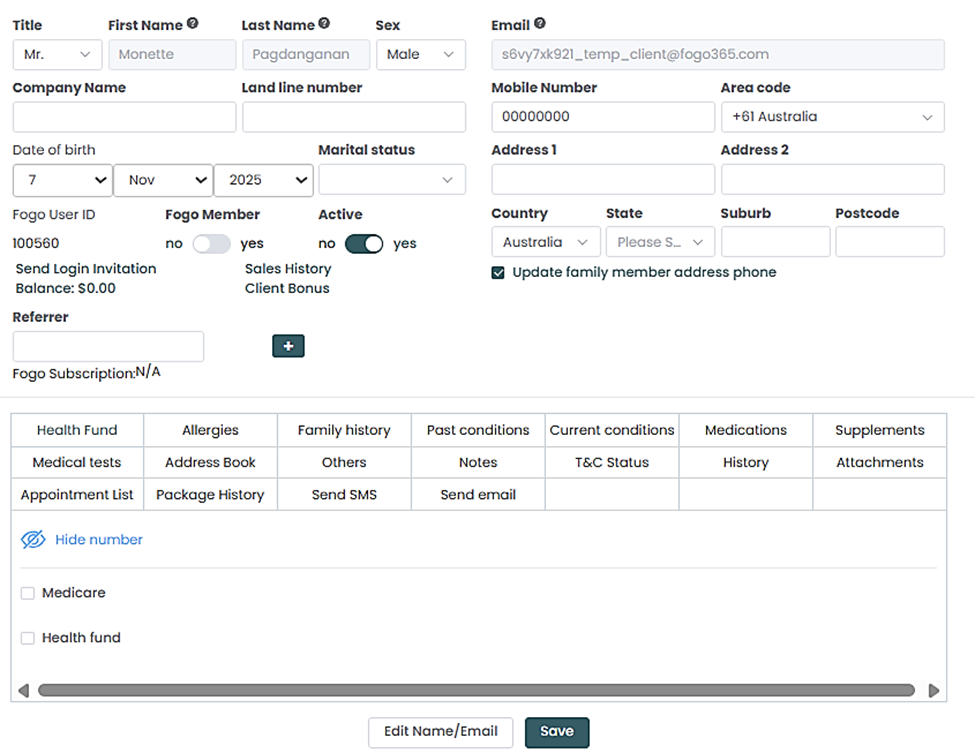This screenshot has width=975, height=753.
Task: Switch to the Allergies tab
Action: tap(210, 430)
